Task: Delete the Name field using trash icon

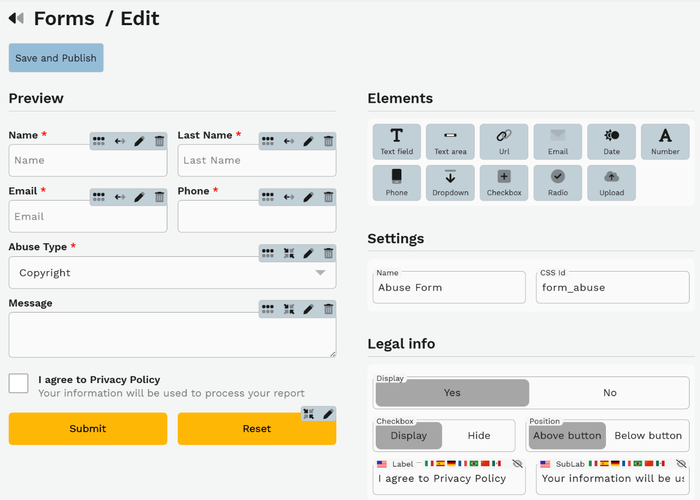Action: (x=159, y=141)
